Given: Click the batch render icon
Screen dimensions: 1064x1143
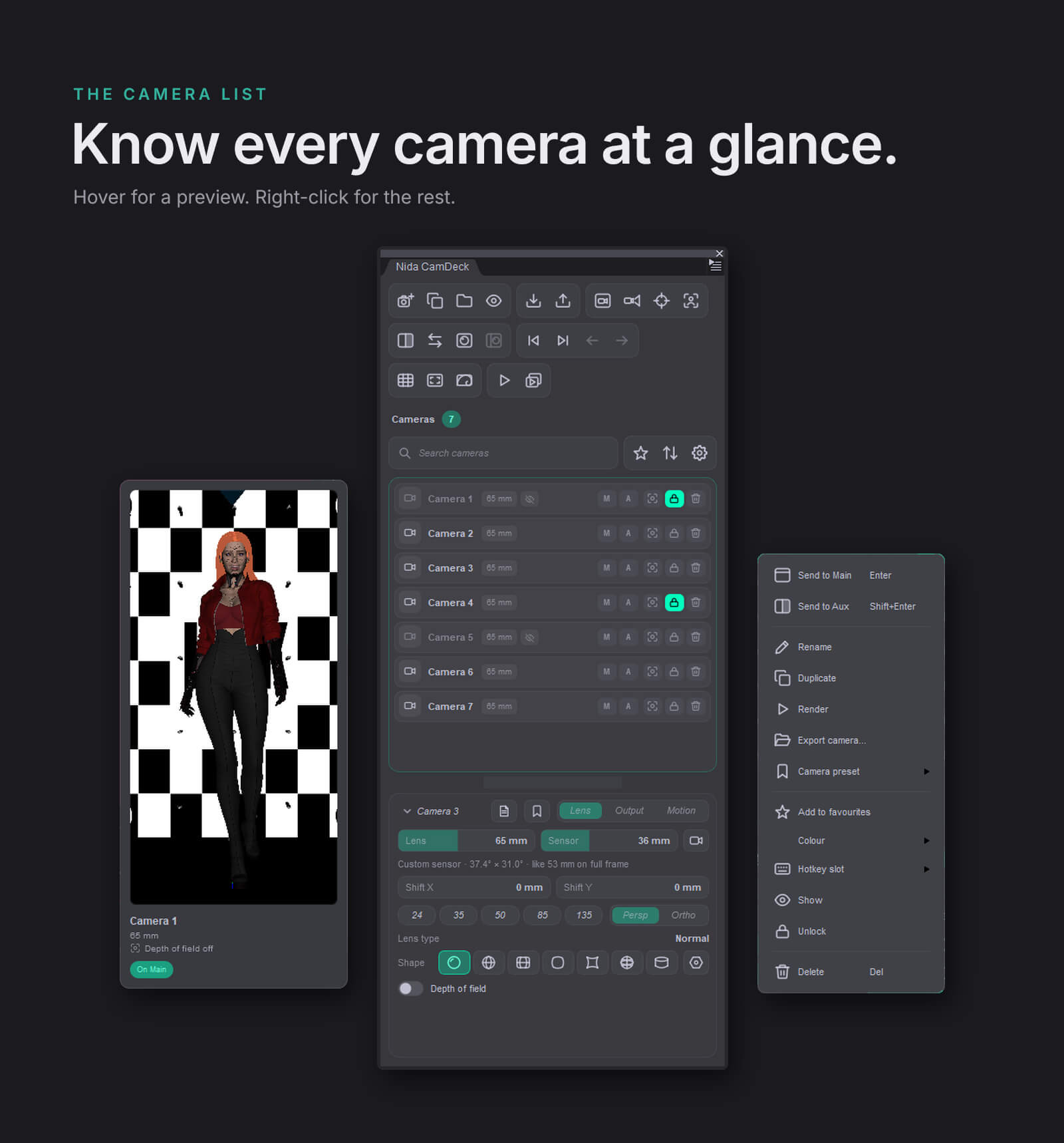Looking at the screenshot, I should click(533, 381).
